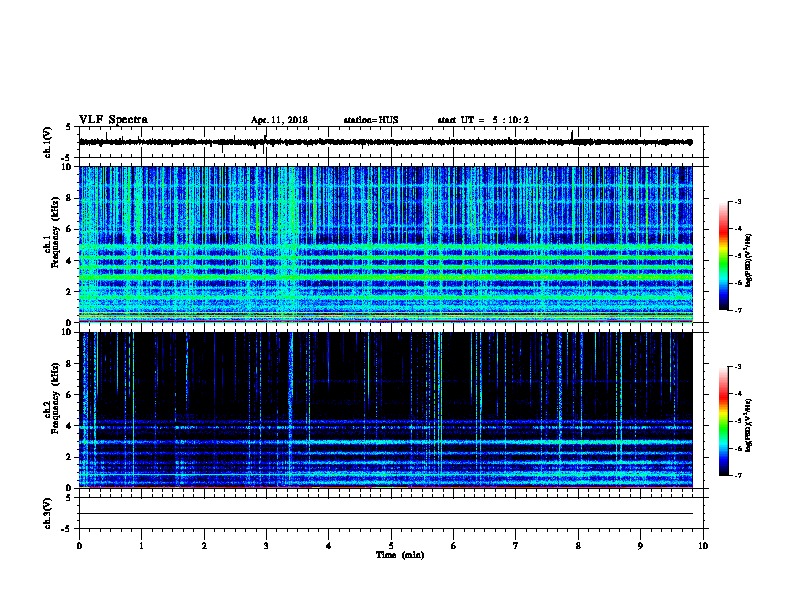
Task: Click the ch.3(V) axis label
Action: (x=48, y=513)
